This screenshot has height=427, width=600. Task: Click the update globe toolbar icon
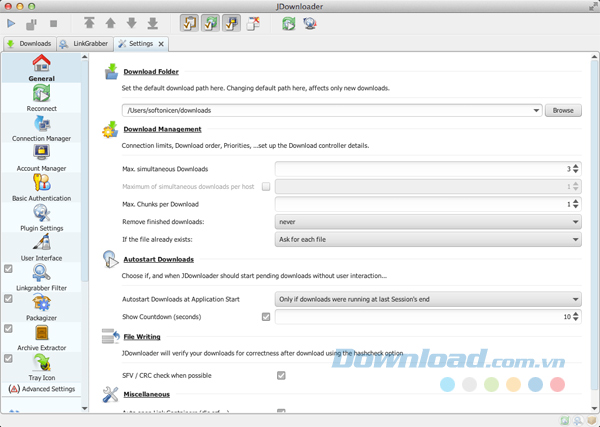[x=310, y=23]
